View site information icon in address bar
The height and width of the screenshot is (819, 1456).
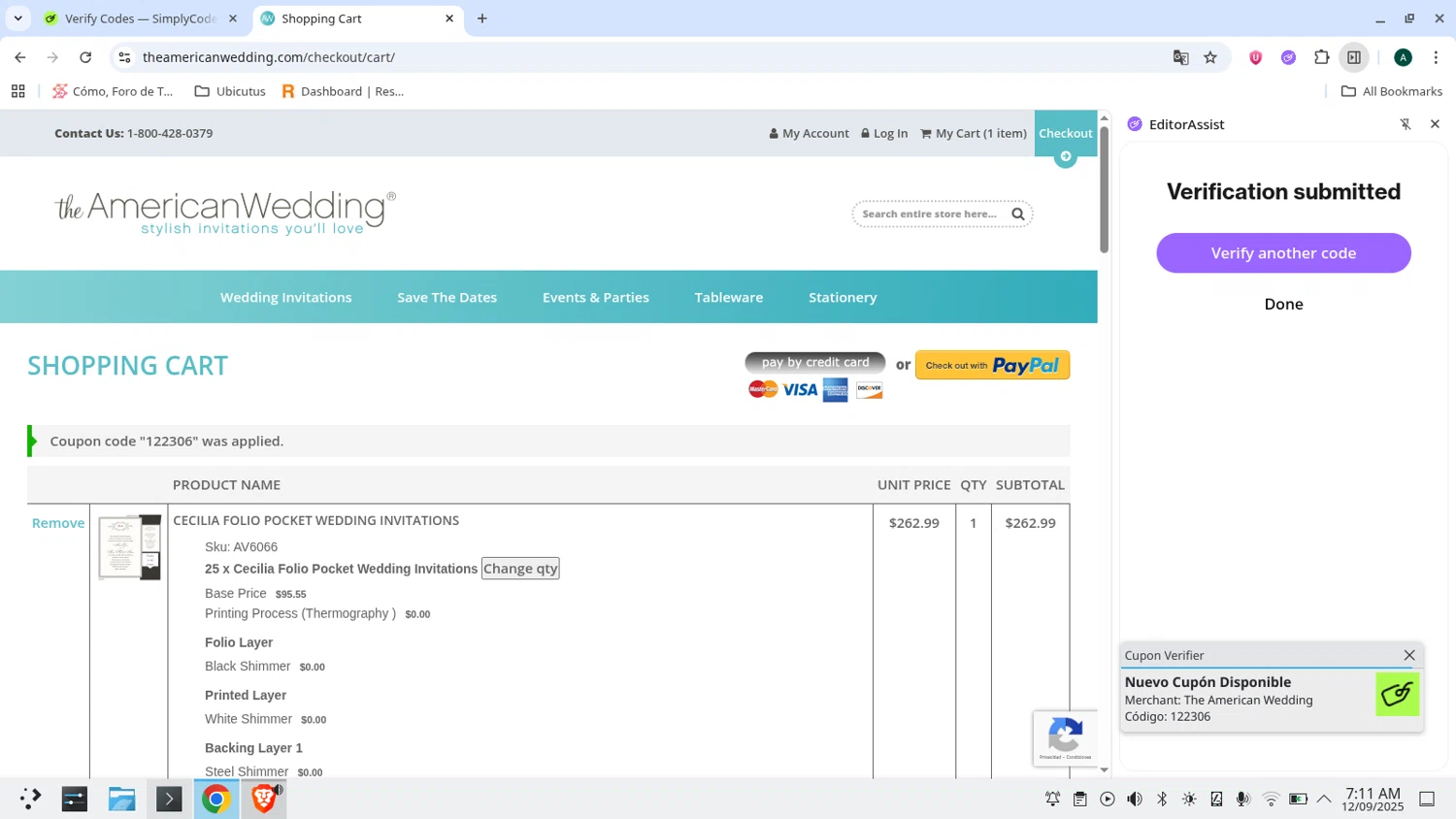[124, 57]
